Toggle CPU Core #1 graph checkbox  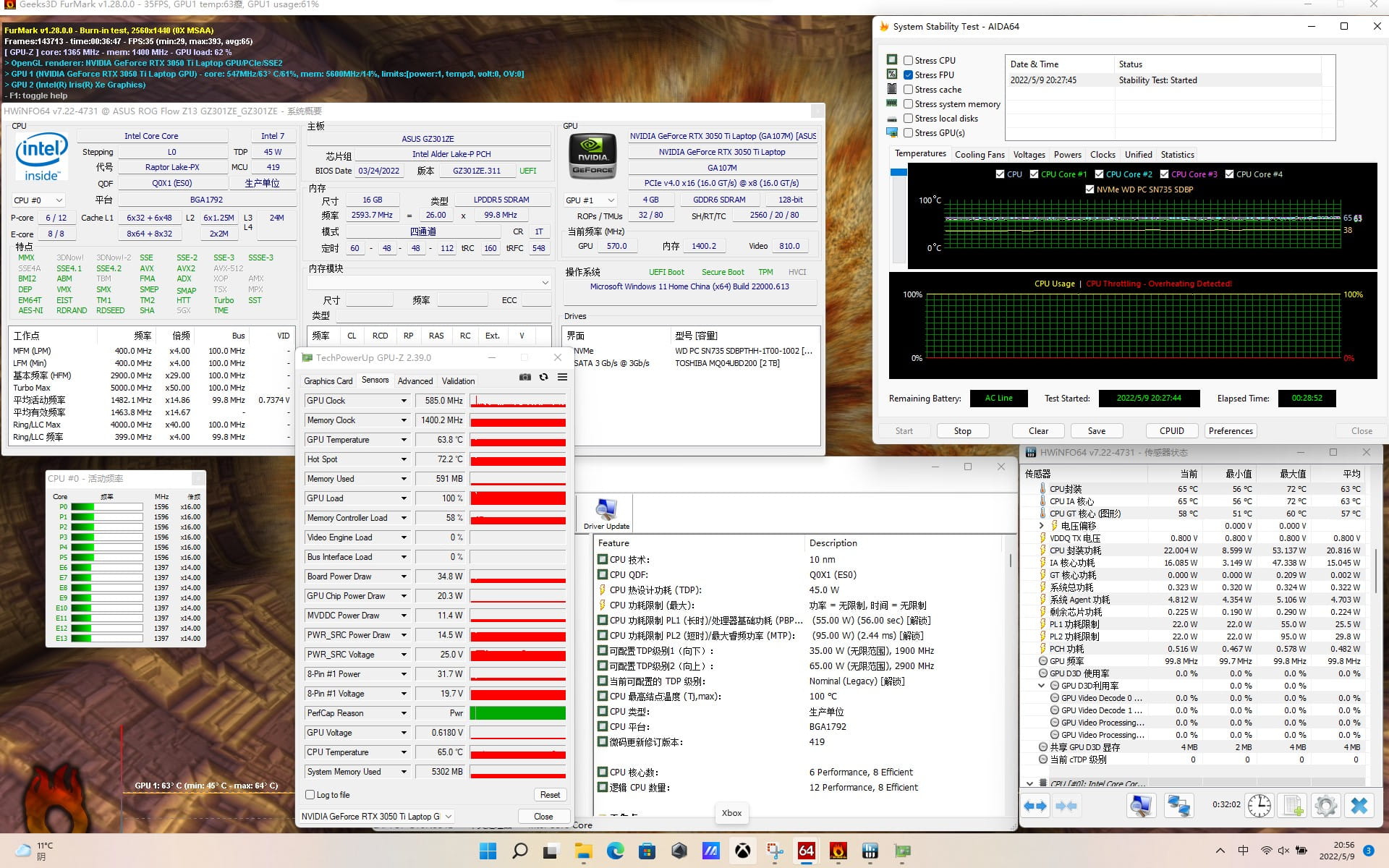point(1034,174)
